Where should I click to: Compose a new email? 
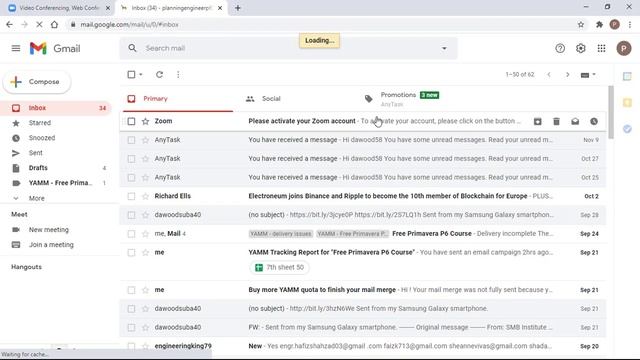coord(37,82)
